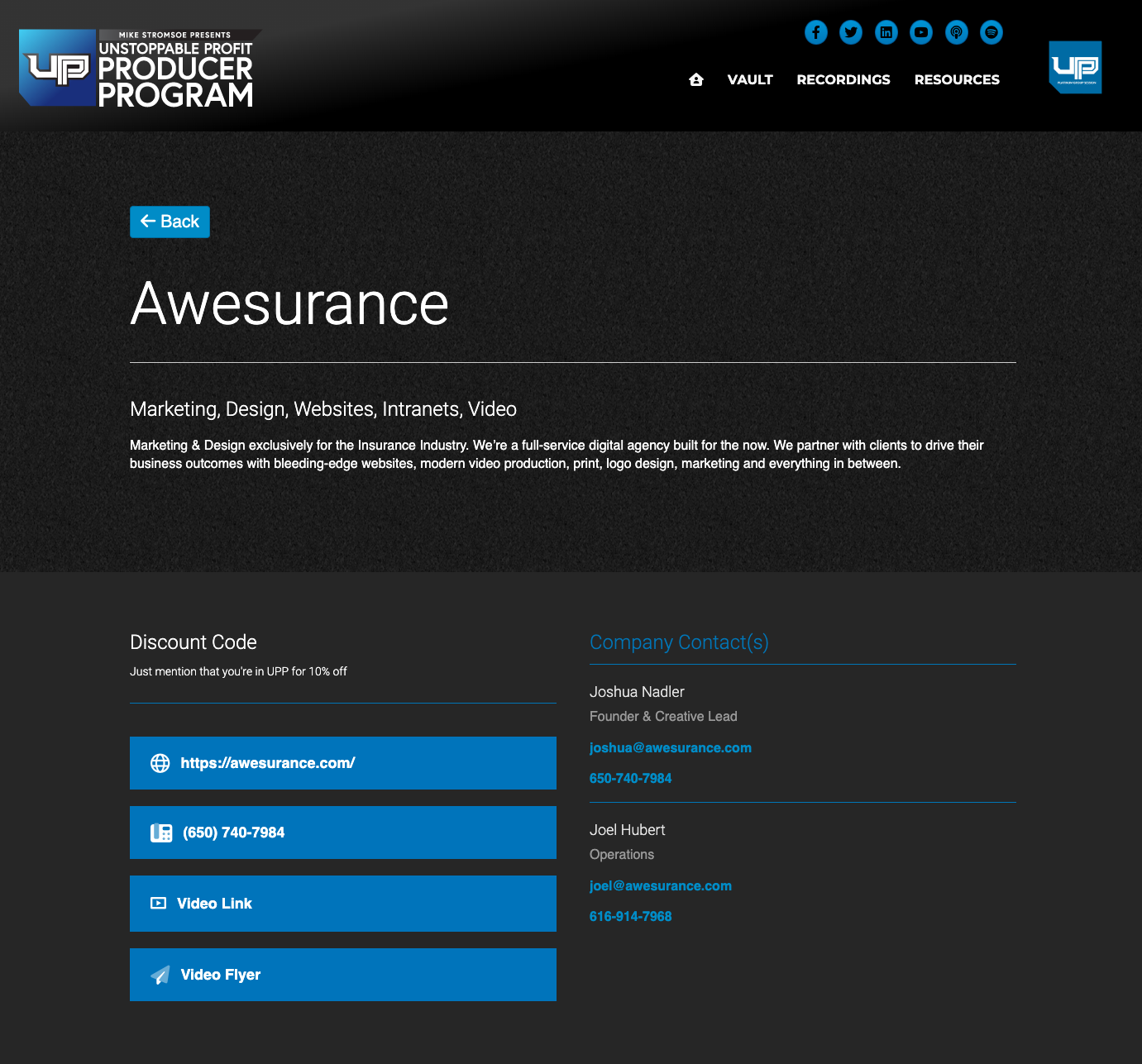The width and height of the screenshot is (1142, 1064).
Task: Open the VAULT menu item
Action: point(750,79)
